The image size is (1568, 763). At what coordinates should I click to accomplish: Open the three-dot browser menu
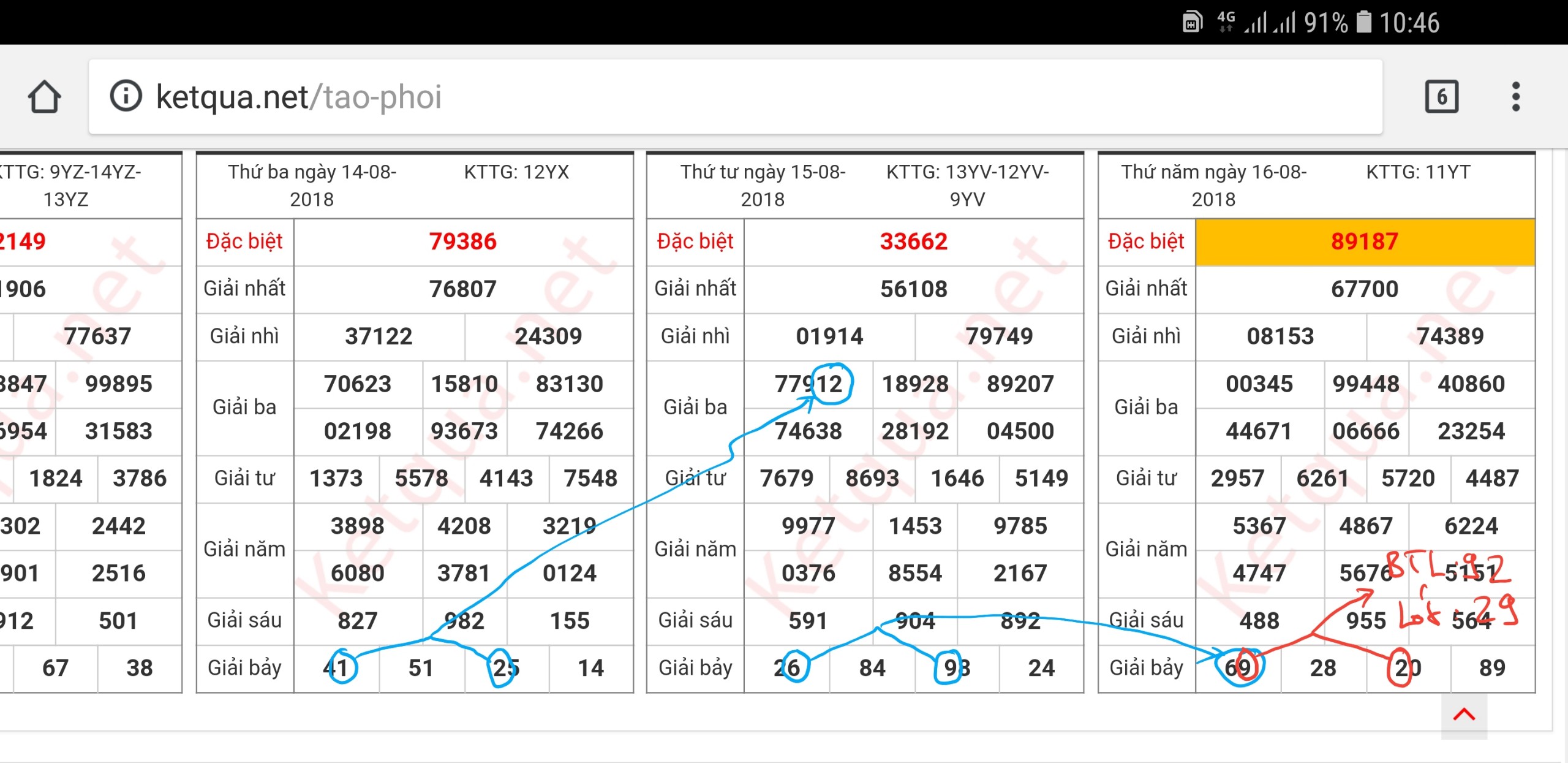[x=1515, y=97]
